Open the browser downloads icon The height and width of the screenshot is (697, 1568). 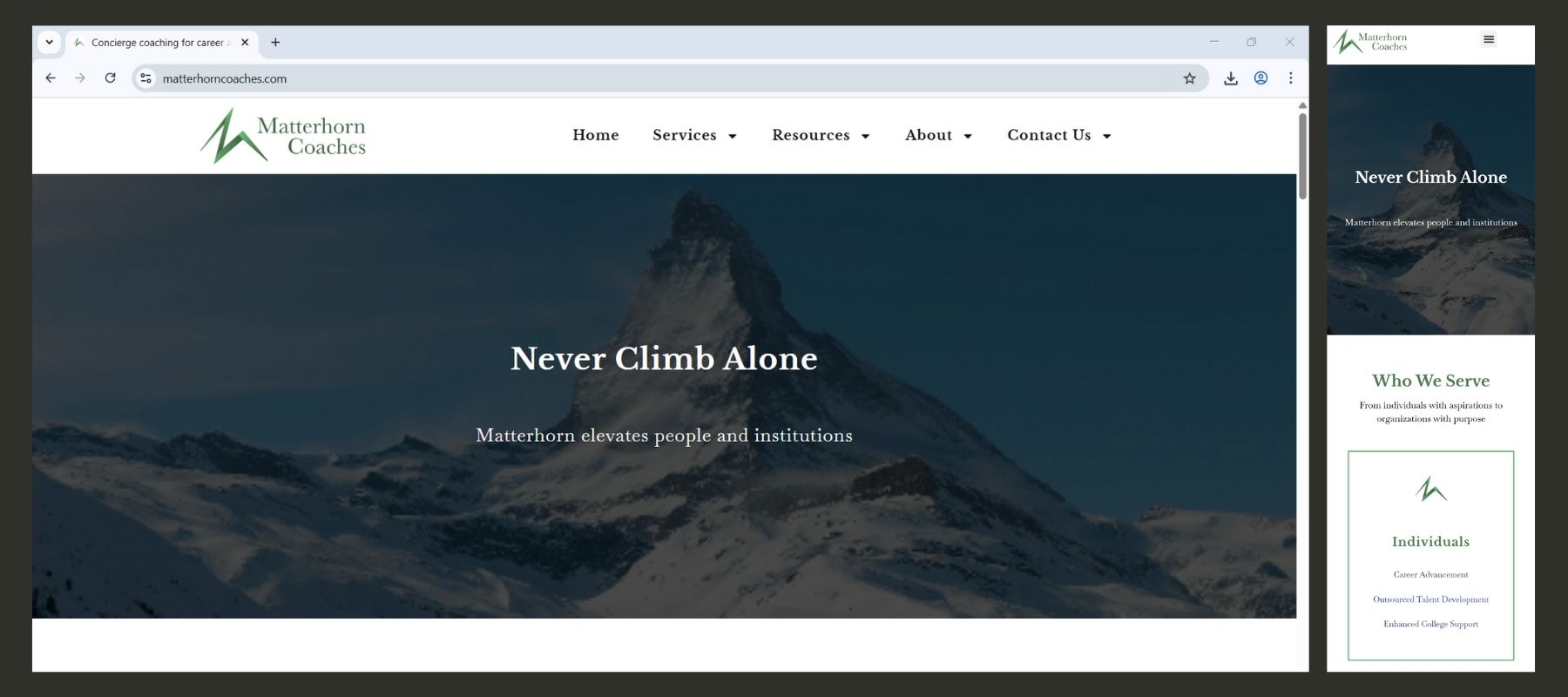tap(1230, 78)
